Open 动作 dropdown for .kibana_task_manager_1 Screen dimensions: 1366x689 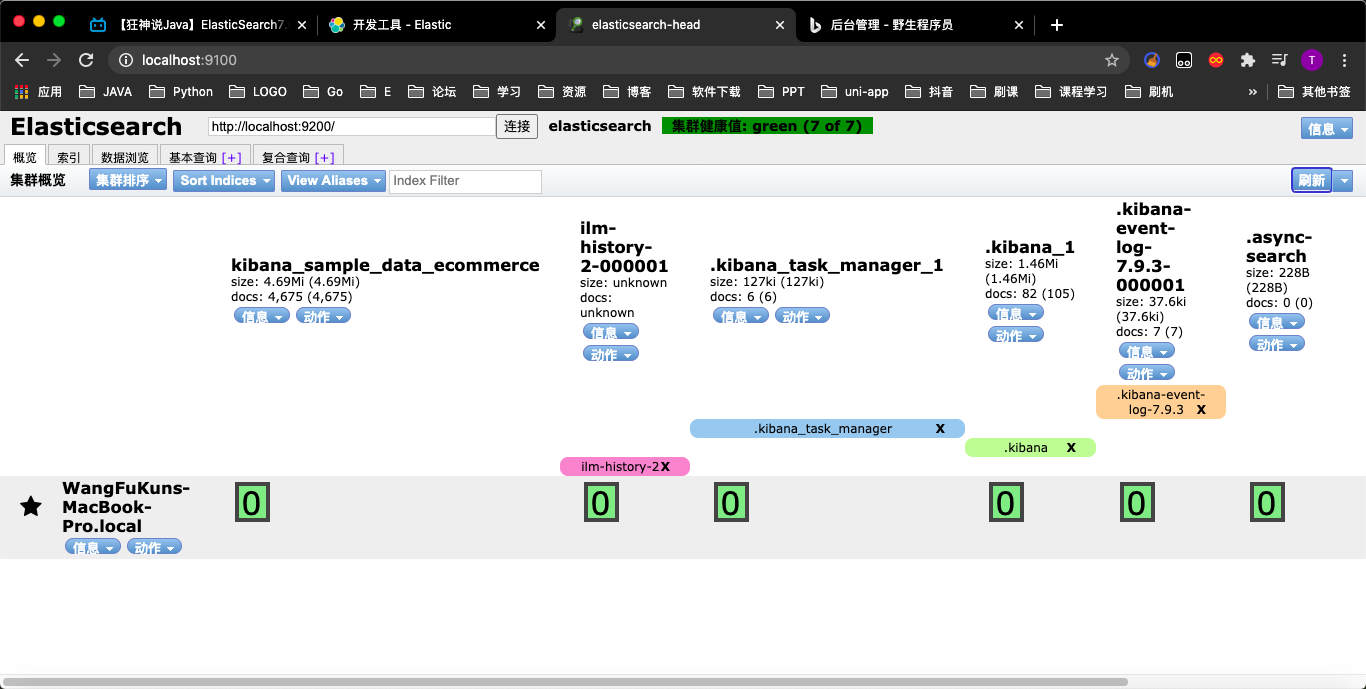[x=802, y=316]
